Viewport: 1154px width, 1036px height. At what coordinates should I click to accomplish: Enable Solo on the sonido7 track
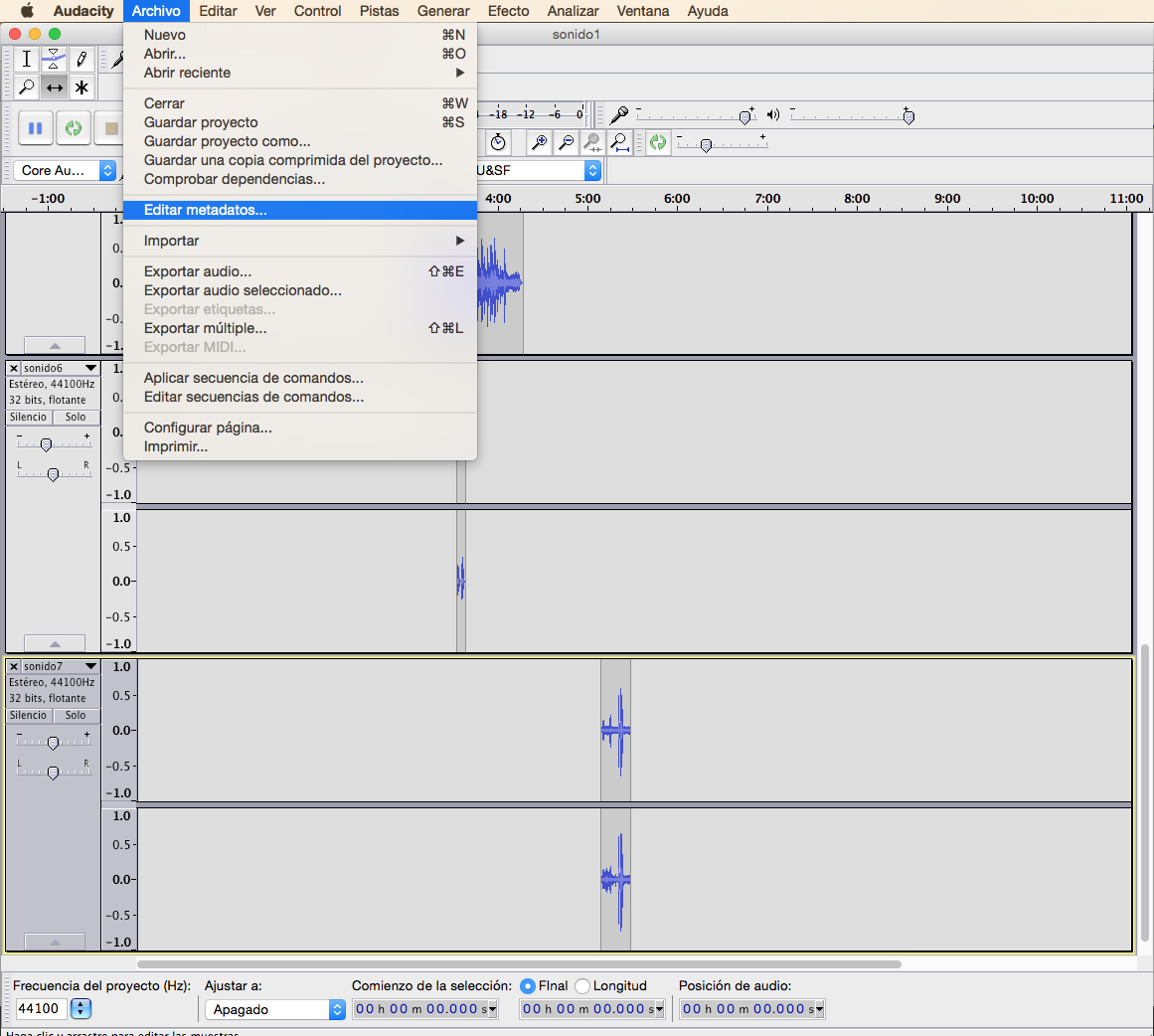[x=76, y=716]
